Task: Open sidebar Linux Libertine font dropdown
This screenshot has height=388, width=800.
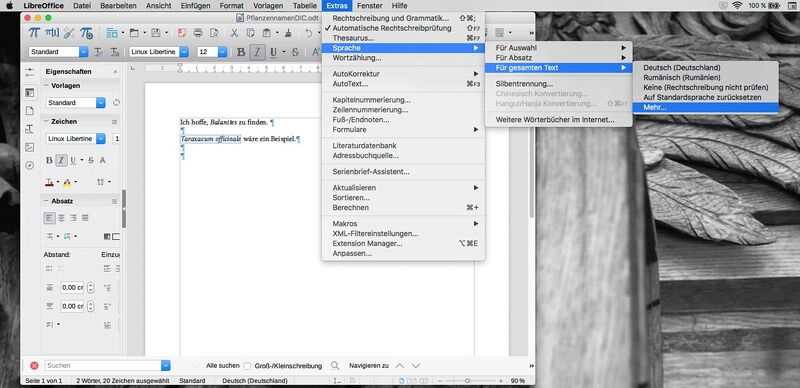Action: click(101, 138)
